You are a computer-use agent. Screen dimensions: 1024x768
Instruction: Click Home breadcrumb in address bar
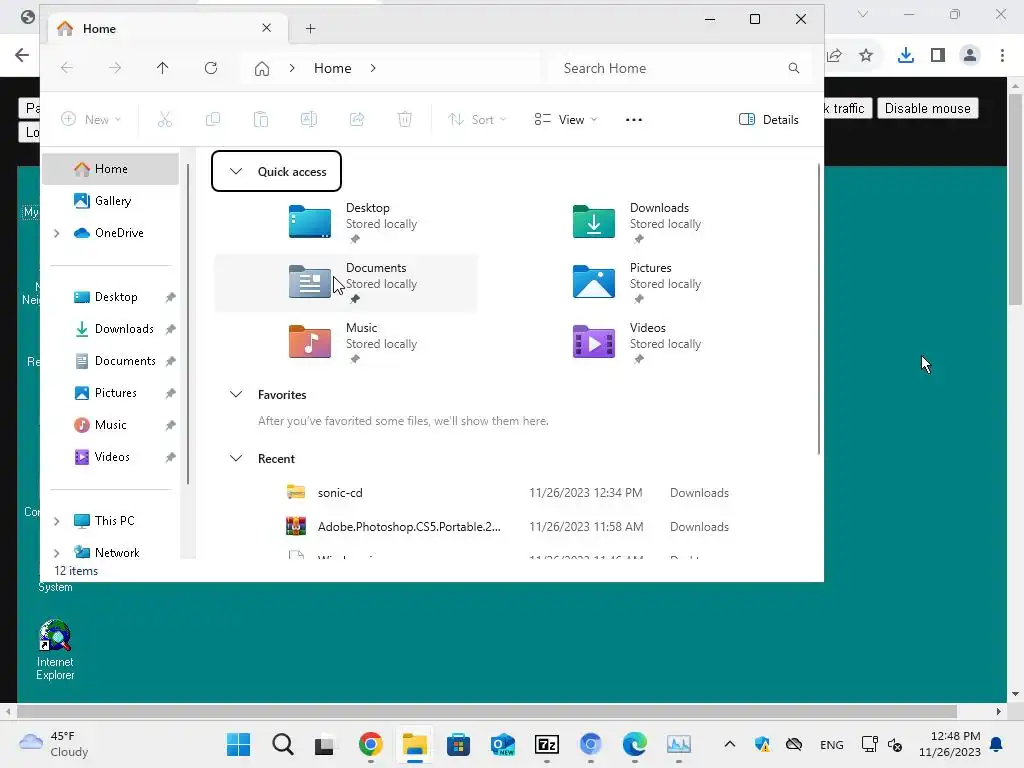tap(332, 68)
